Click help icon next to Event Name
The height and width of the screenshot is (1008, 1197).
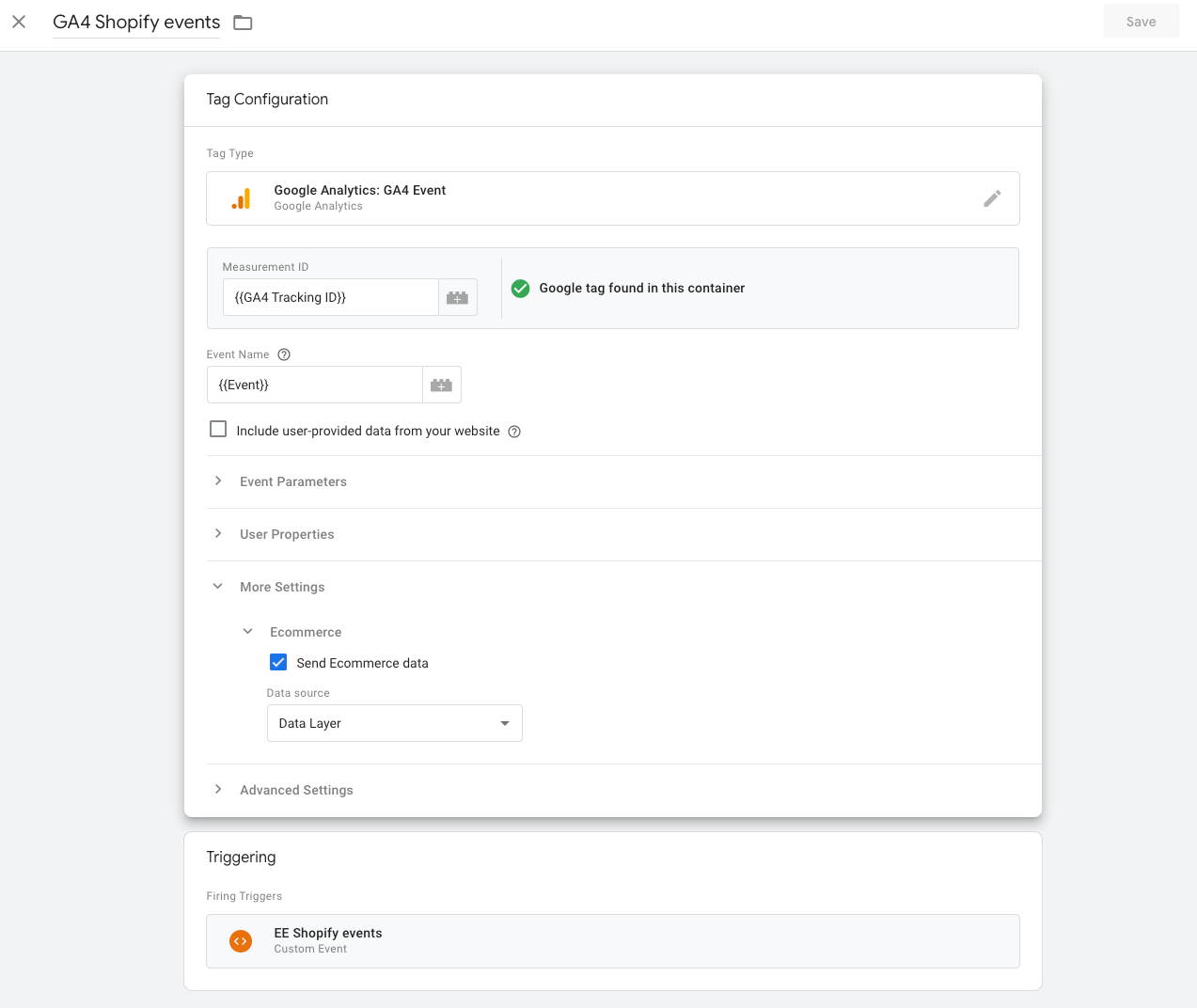pyautogui.click(x=284, y=354)
